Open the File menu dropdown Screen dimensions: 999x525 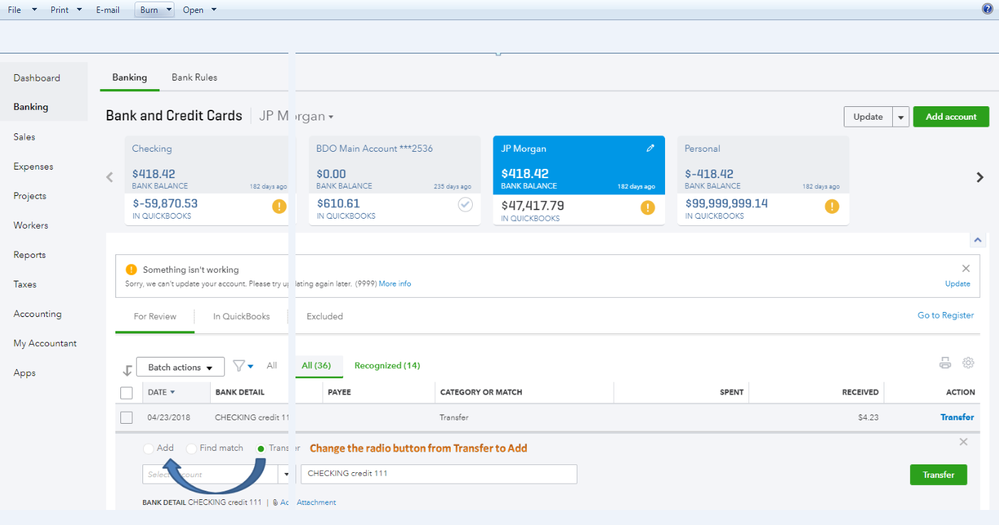point(21,10)
